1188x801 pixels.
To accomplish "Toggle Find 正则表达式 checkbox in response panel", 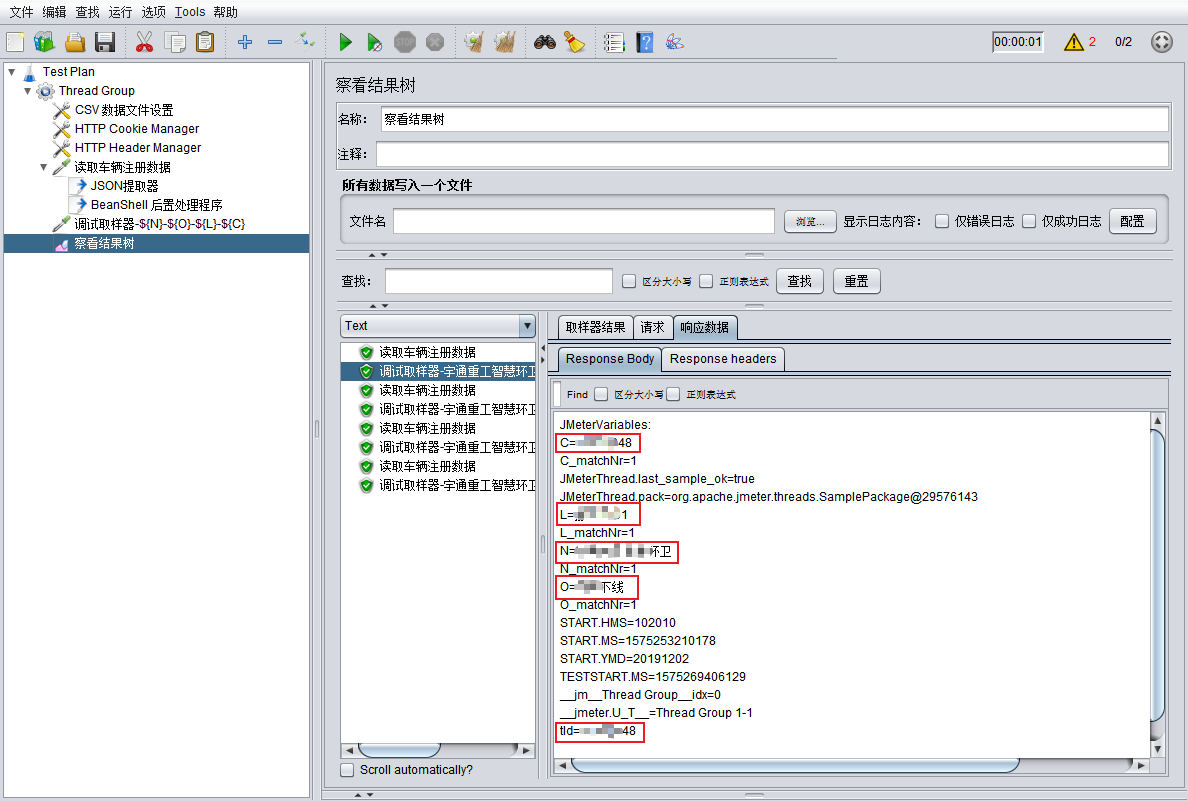I will coord(673,394).
